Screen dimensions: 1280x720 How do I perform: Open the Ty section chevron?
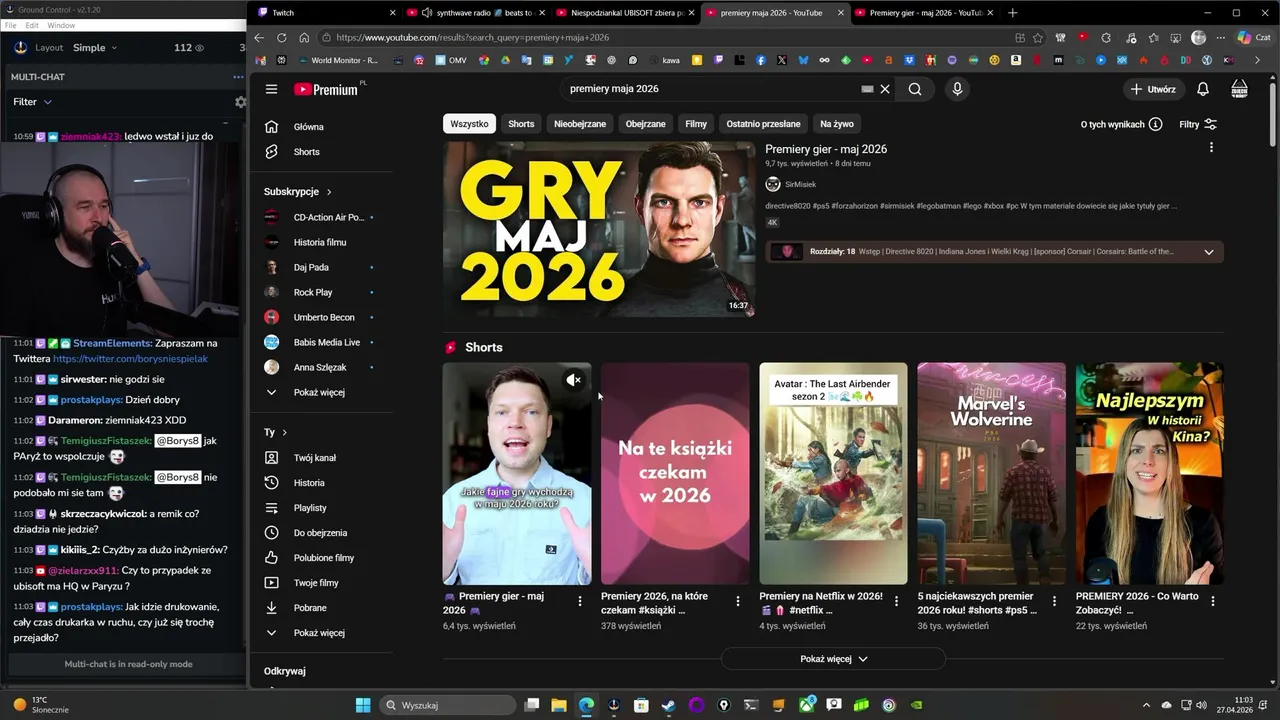pos(285,433)
